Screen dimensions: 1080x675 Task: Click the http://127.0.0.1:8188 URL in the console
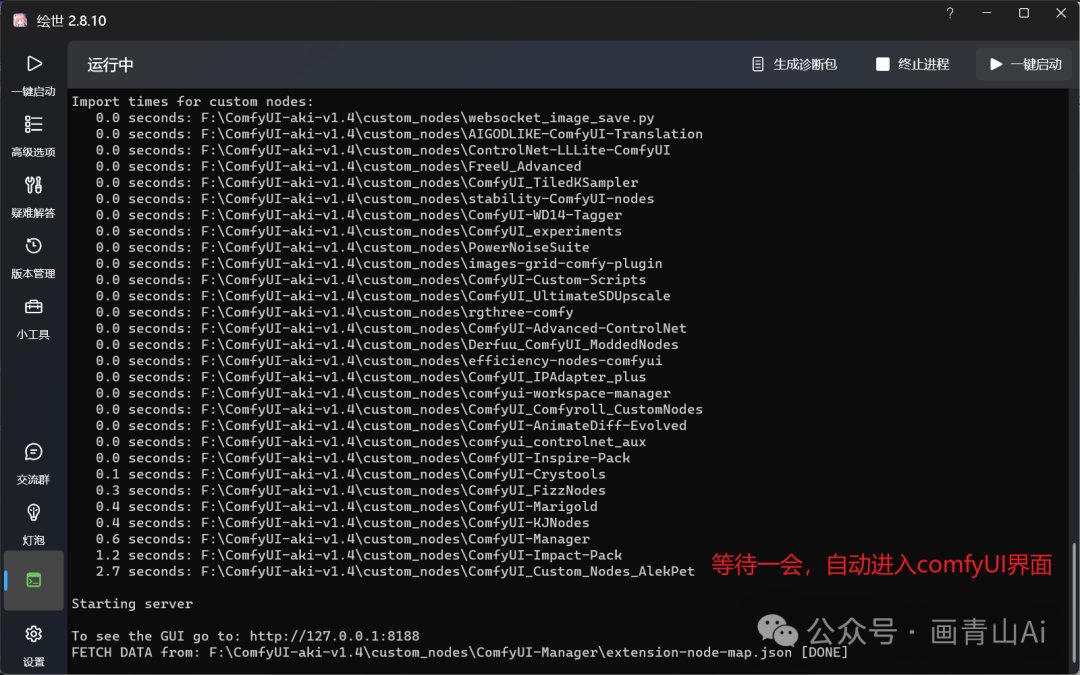point(334,636)
